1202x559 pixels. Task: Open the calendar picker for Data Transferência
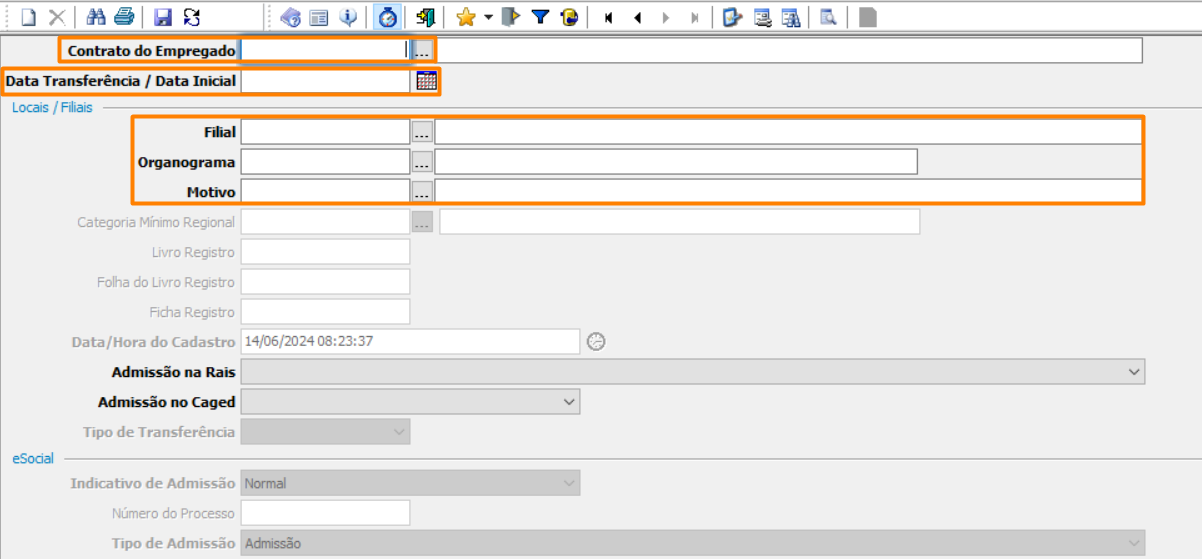[x=427, y=81]
